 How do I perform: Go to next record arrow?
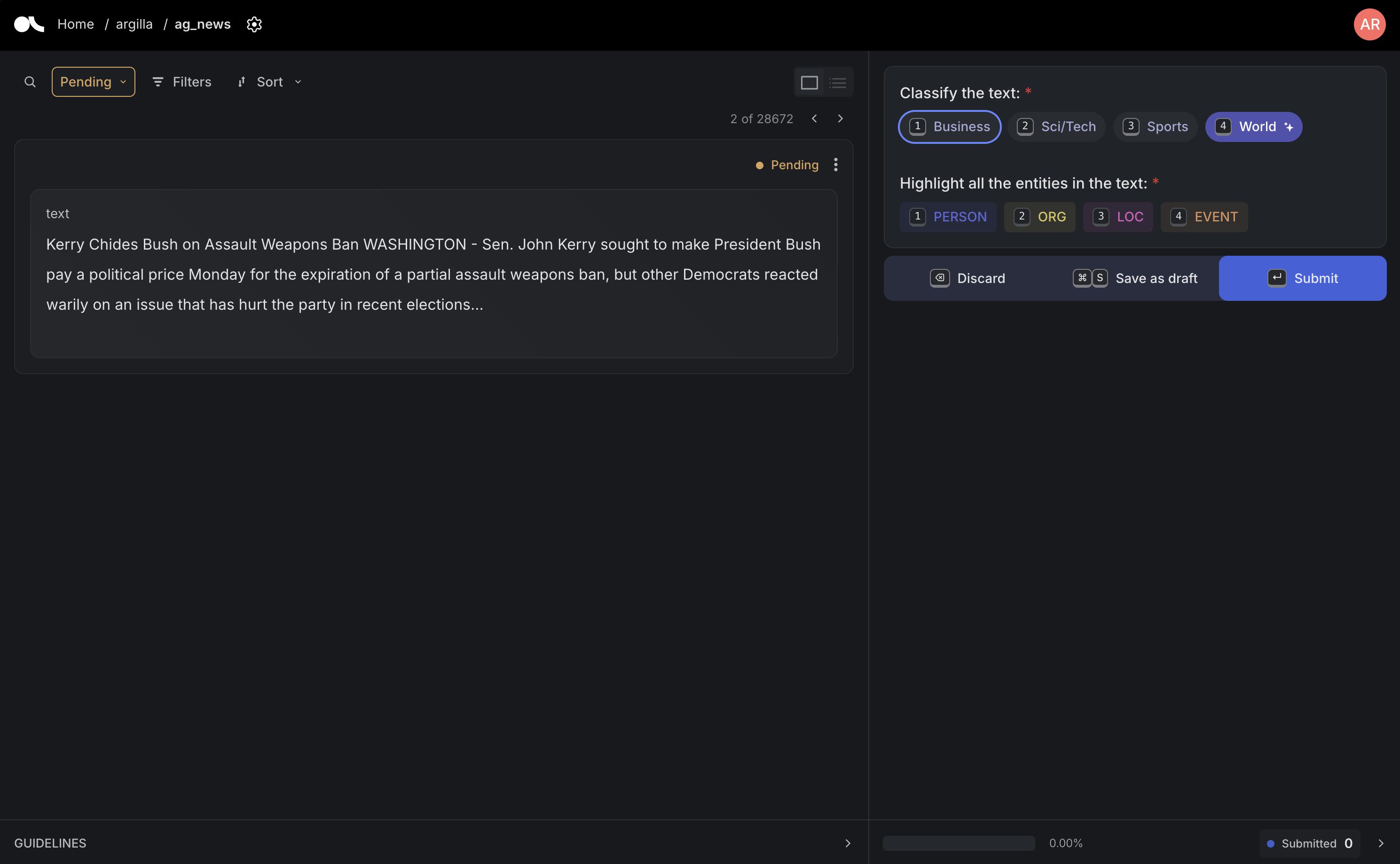coord(840,118)
